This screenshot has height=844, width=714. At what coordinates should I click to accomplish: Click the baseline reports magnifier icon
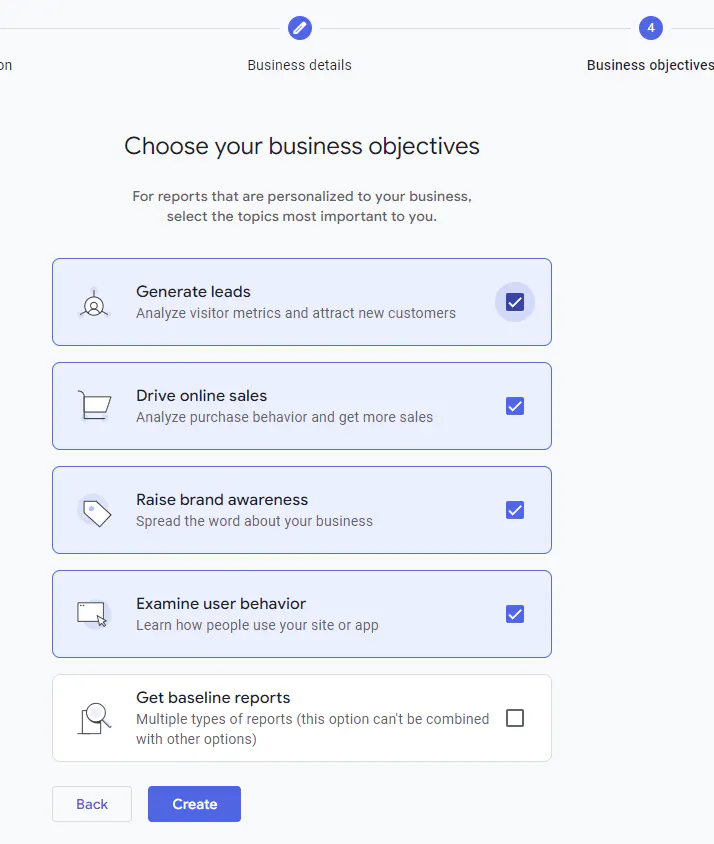pos(94,718)
